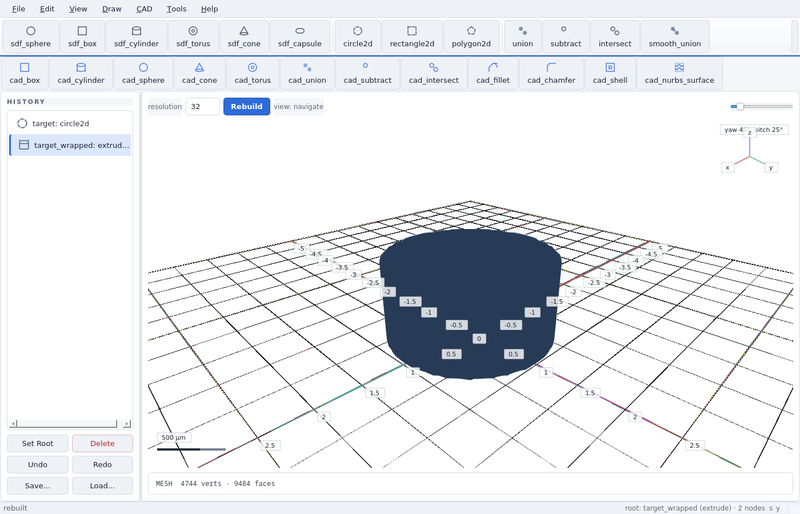Click the y axis gizmo label
This screenshot has height=514, width=800.
pyautogui.click(x=771, y=167)
